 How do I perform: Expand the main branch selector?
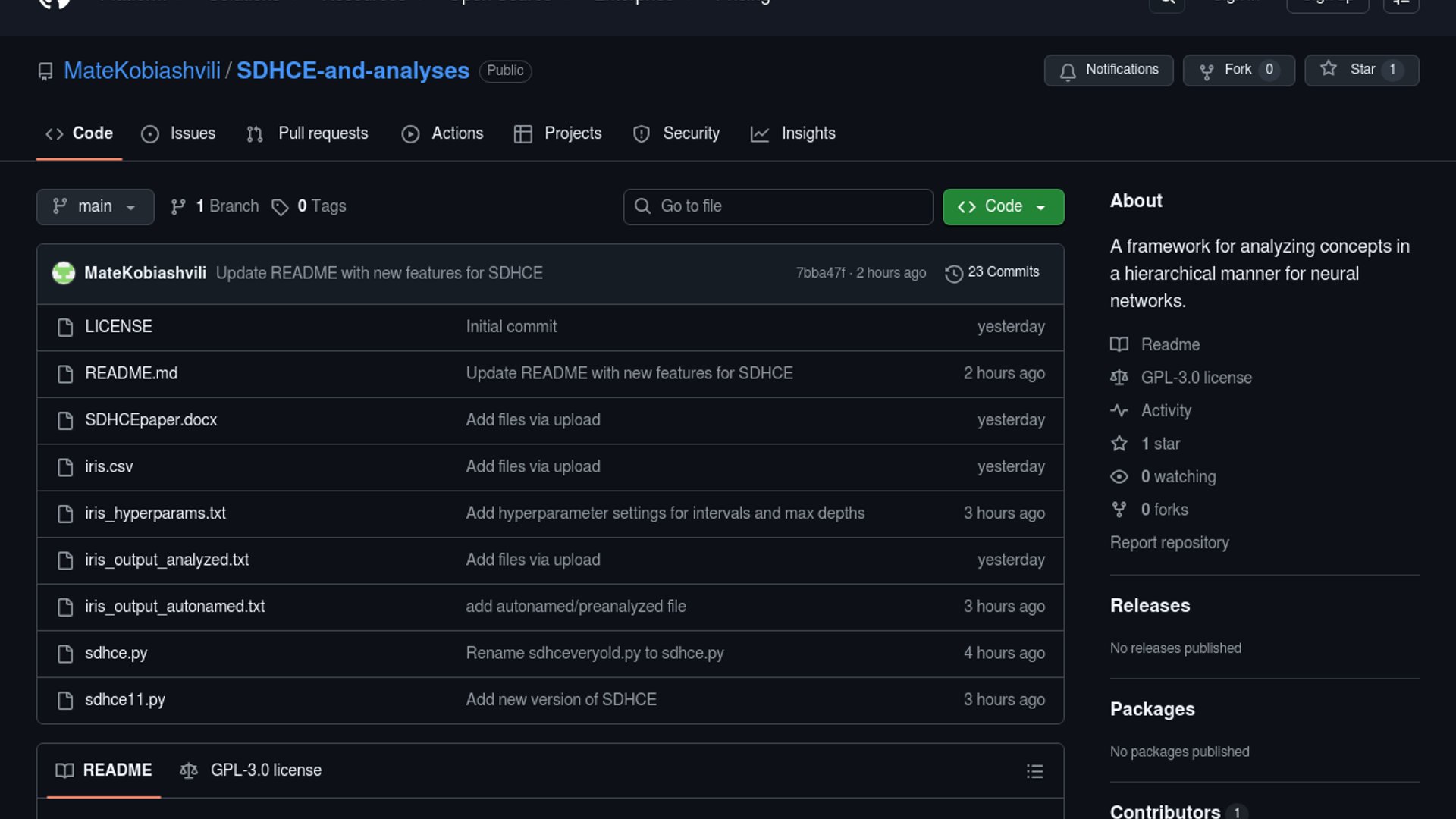coord(95,206)
